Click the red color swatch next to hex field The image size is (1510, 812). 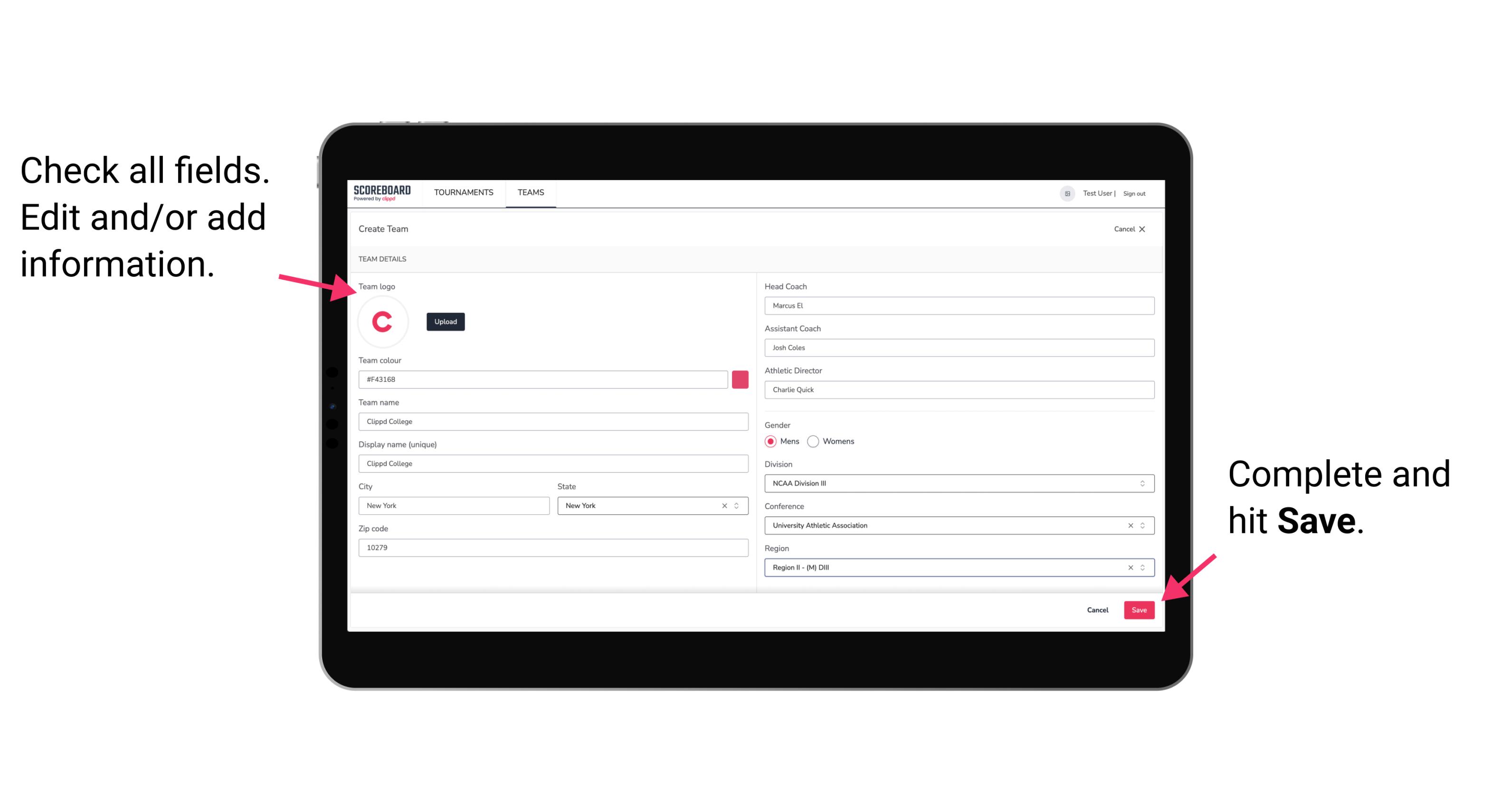[x=741, y=378]
